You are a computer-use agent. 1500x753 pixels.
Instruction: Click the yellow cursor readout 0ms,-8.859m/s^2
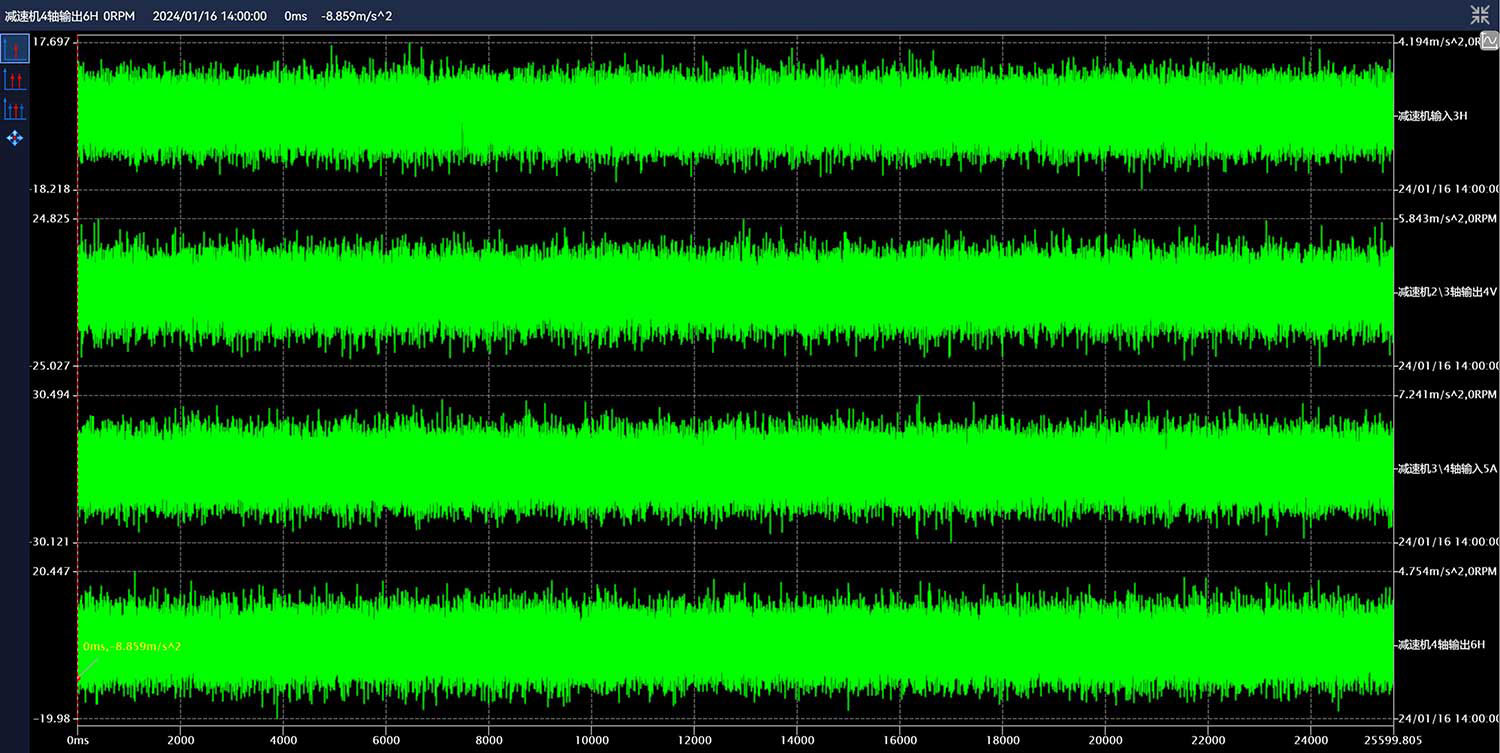click(x=132, y=646)
